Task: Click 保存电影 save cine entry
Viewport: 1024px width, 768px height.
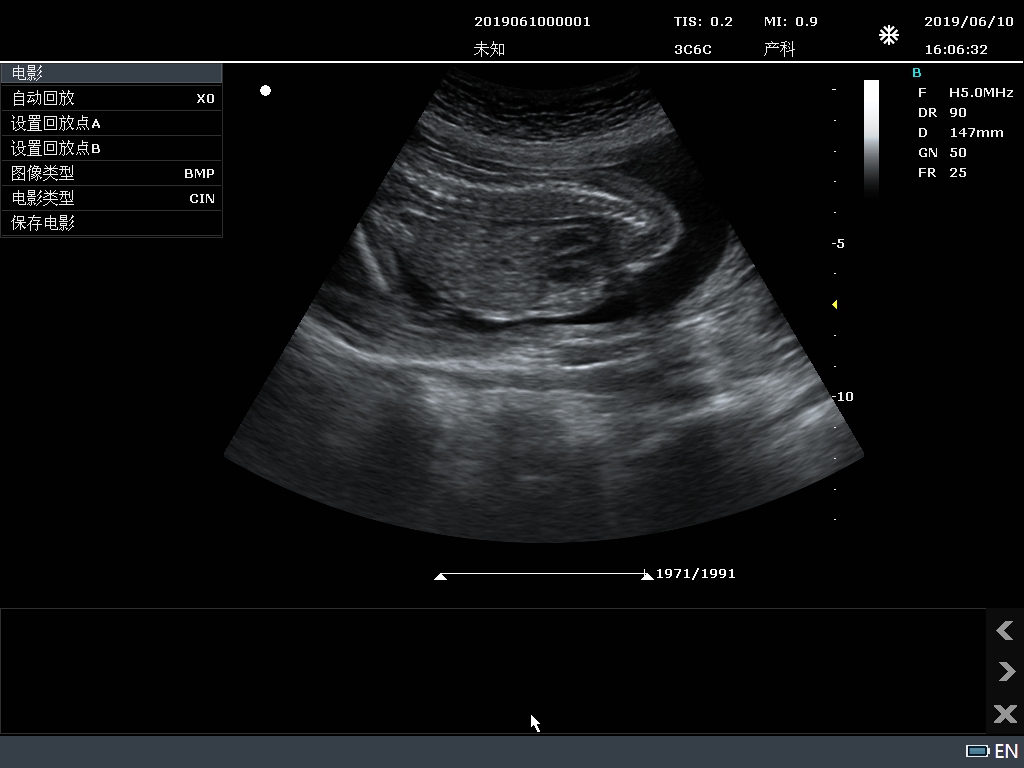Action: click(x=112, y=223)
